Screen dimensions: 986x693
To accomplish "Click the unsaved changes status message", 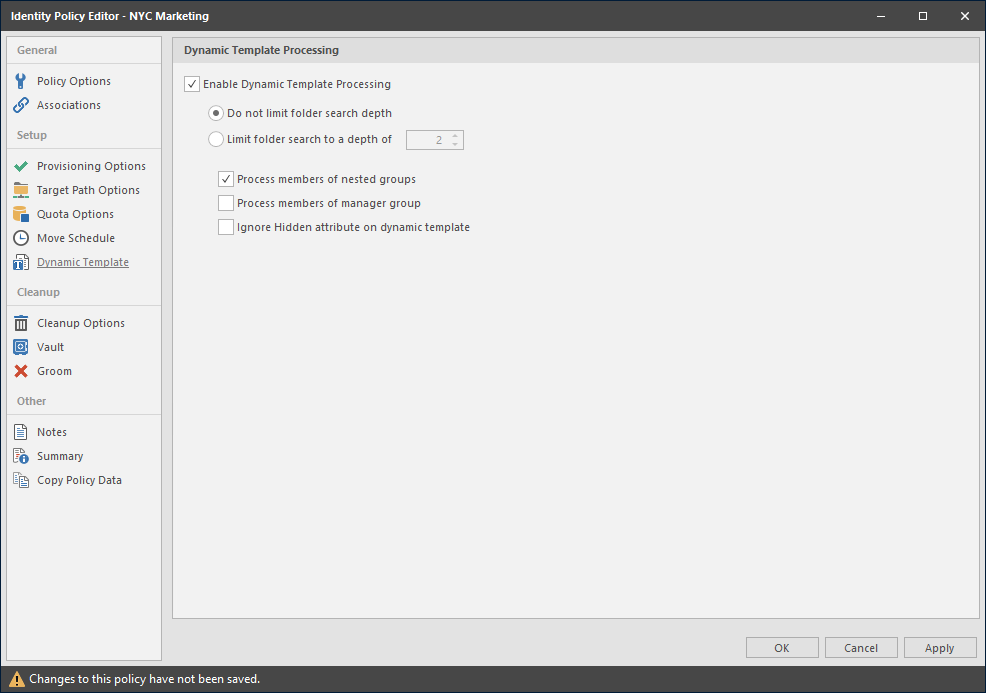I will click(144, 679).
